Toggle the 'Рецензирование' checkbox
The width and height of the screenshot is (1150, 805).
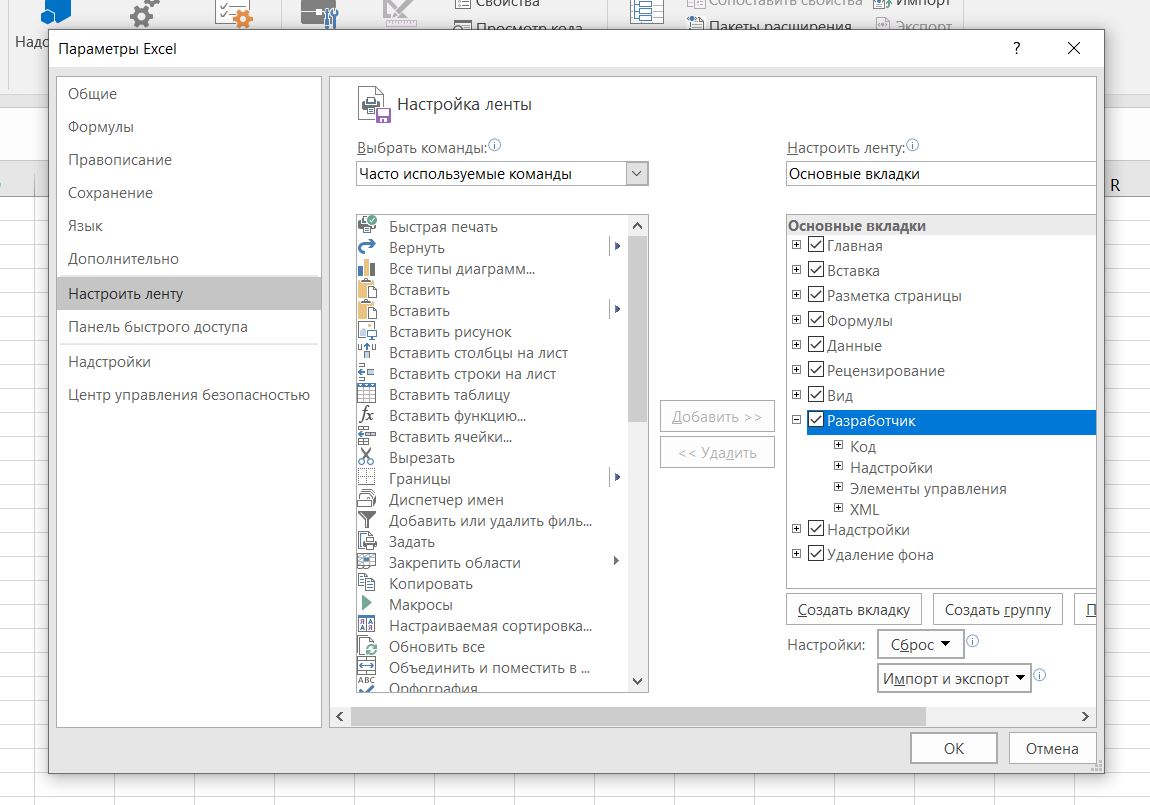(x=816, y=370)
